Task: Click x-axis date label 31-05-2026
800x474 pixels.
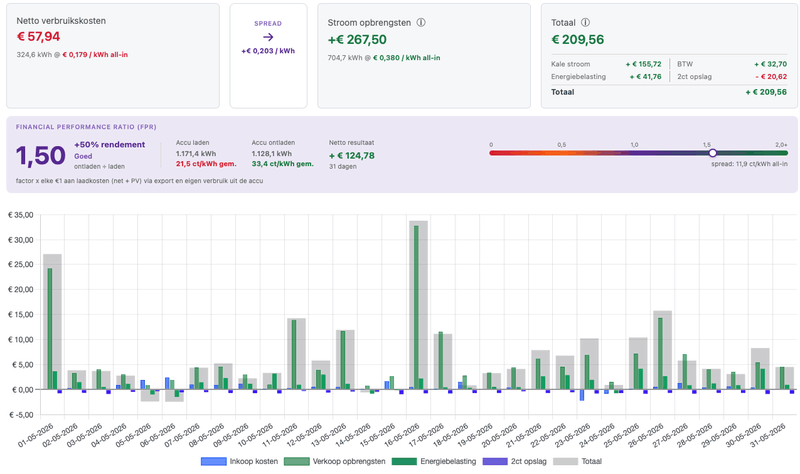Action: click(768, 435)
